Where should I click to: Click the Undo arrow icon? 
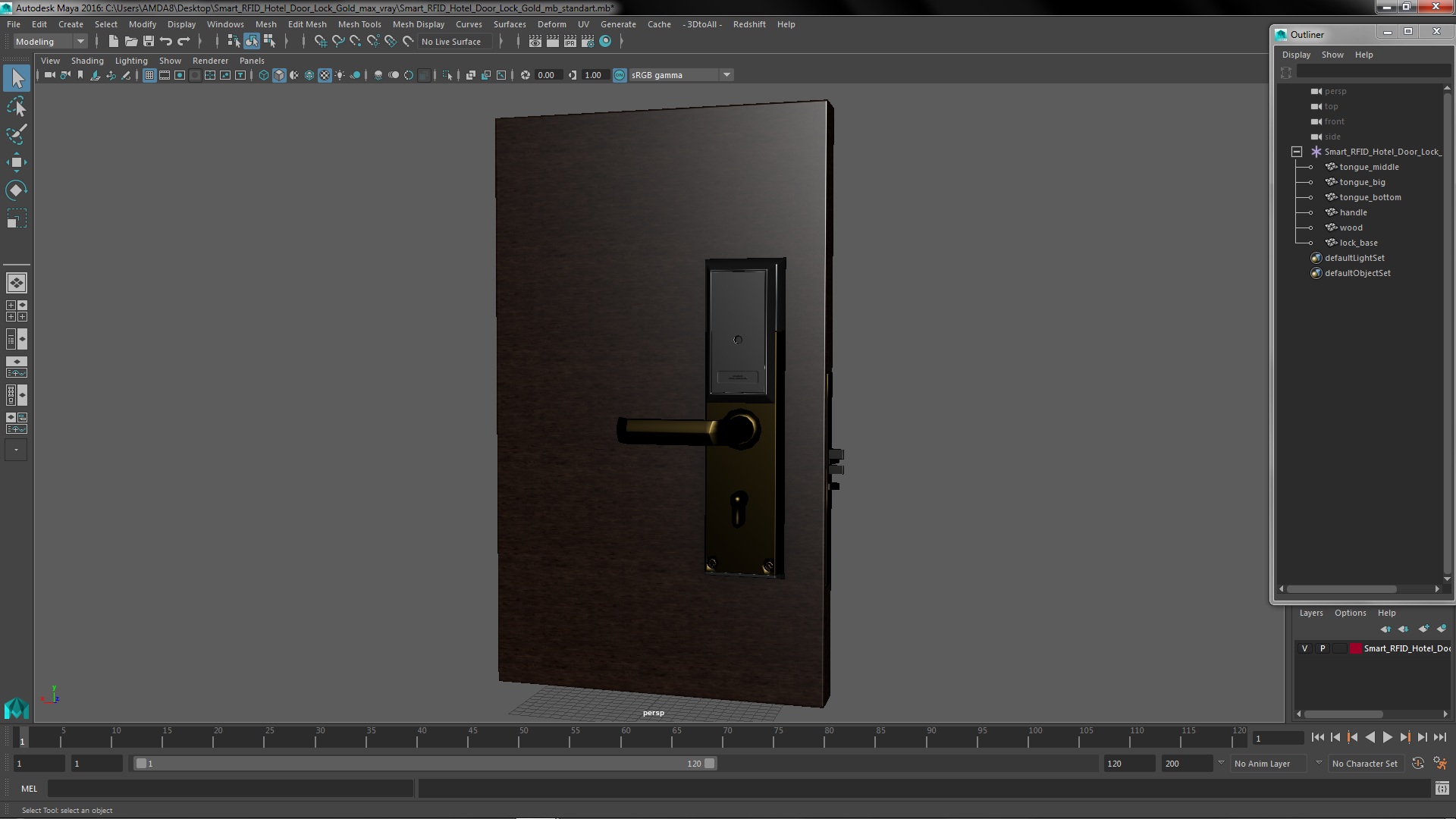[166, 42]
